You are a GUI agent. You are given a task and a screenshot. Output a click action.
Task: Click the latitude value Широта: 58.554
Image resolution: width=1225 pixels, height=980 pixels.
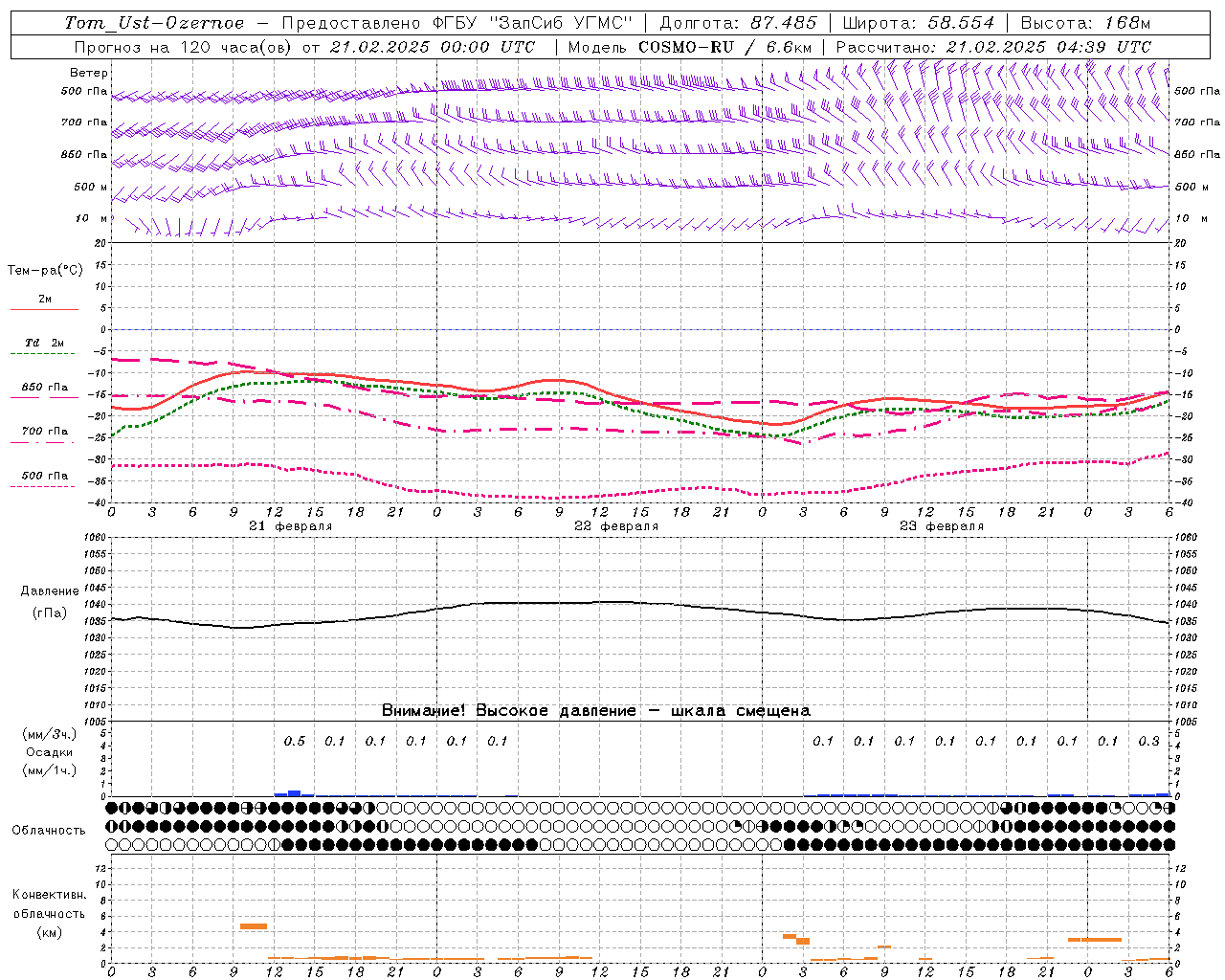click(919, 23)
